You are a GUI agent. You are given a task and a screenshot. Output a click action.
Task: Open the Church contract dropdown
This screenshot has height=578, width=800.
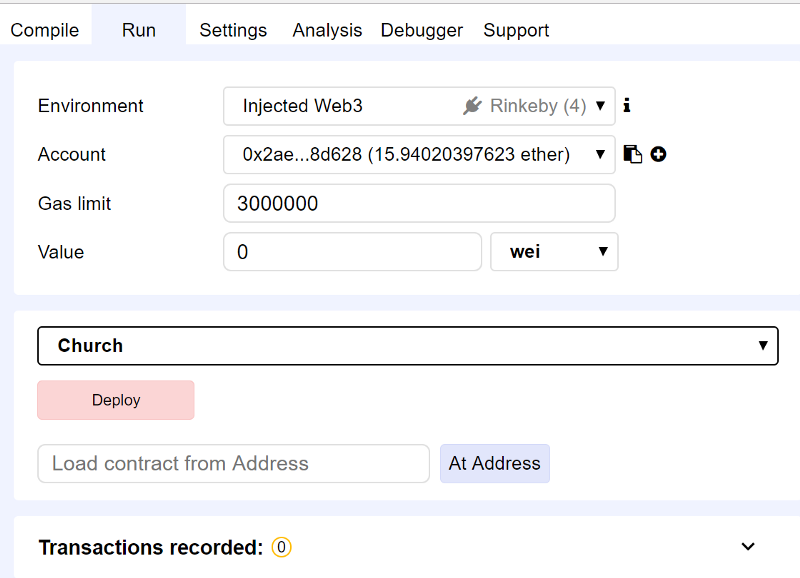coord(407,346)
